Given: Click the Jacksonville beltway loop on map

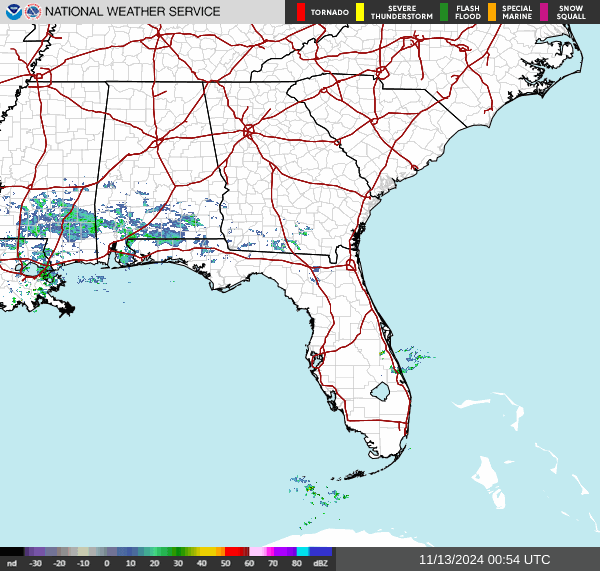Looking at the screenshot, I should [351, 264].
